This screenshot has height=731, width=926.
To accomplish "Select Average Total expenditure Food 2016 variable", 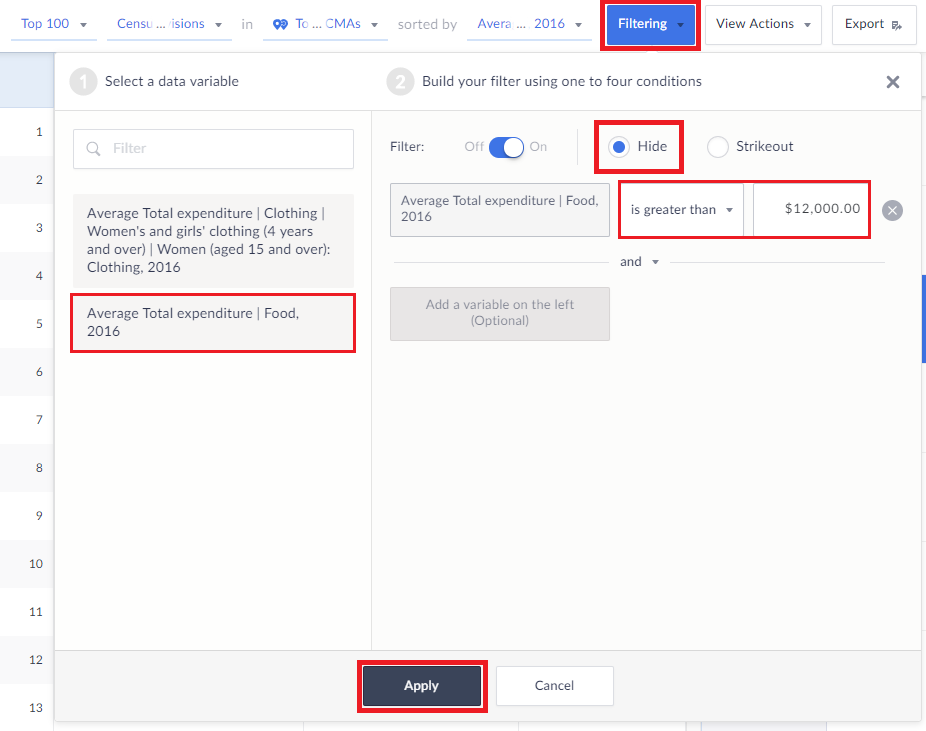I will point(213,322).
